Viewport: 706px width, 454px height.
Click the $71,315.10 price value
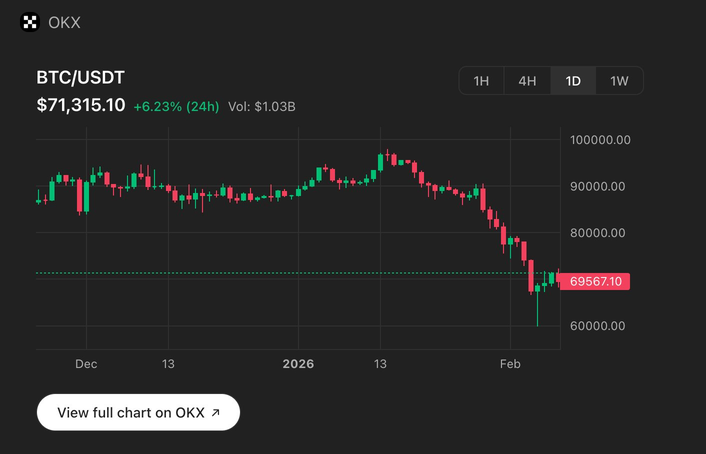tap(80, 105)
